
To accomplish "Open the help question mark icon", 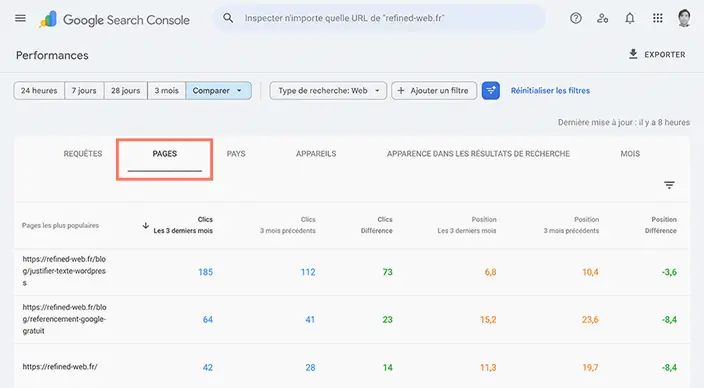I will click(x=576, y=18).
